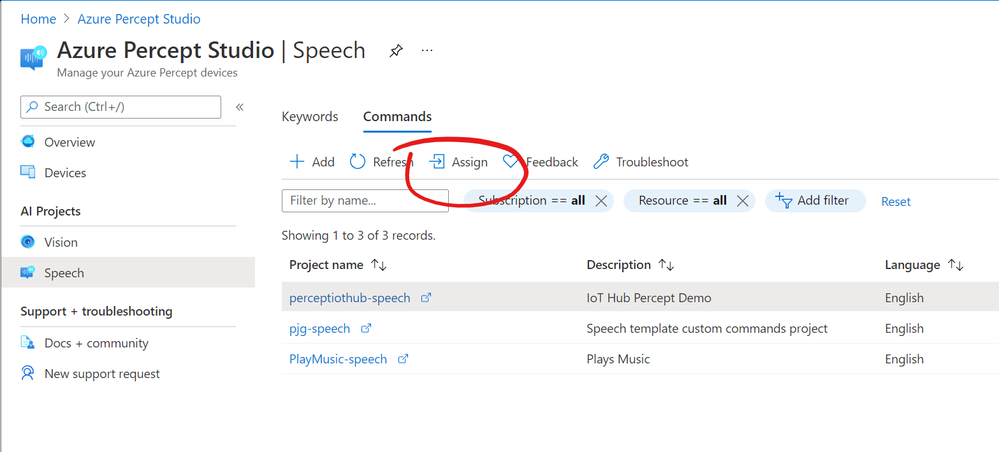Open Troubleshoot wrench tool
Image resolution: width=999 pixels, height=452 pixels.
pos(641,162)
